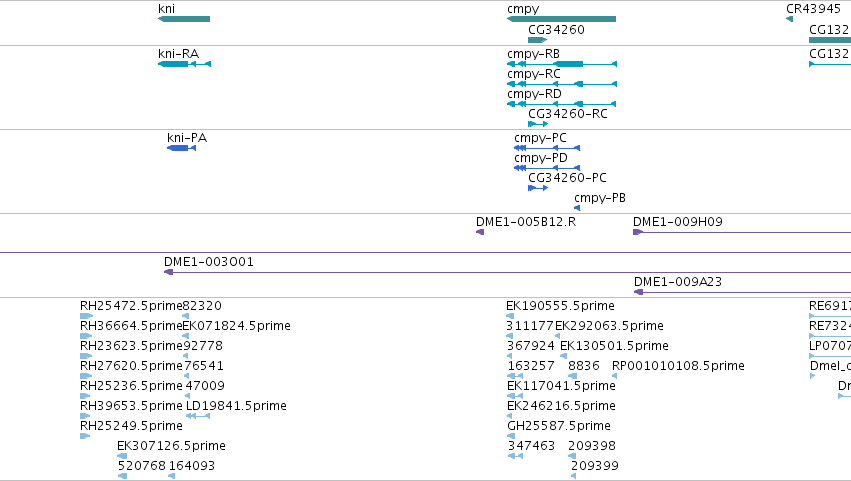Select the cmpy-PC protein feature
Viewport: 851px width, 481px height.
point(547,148)
